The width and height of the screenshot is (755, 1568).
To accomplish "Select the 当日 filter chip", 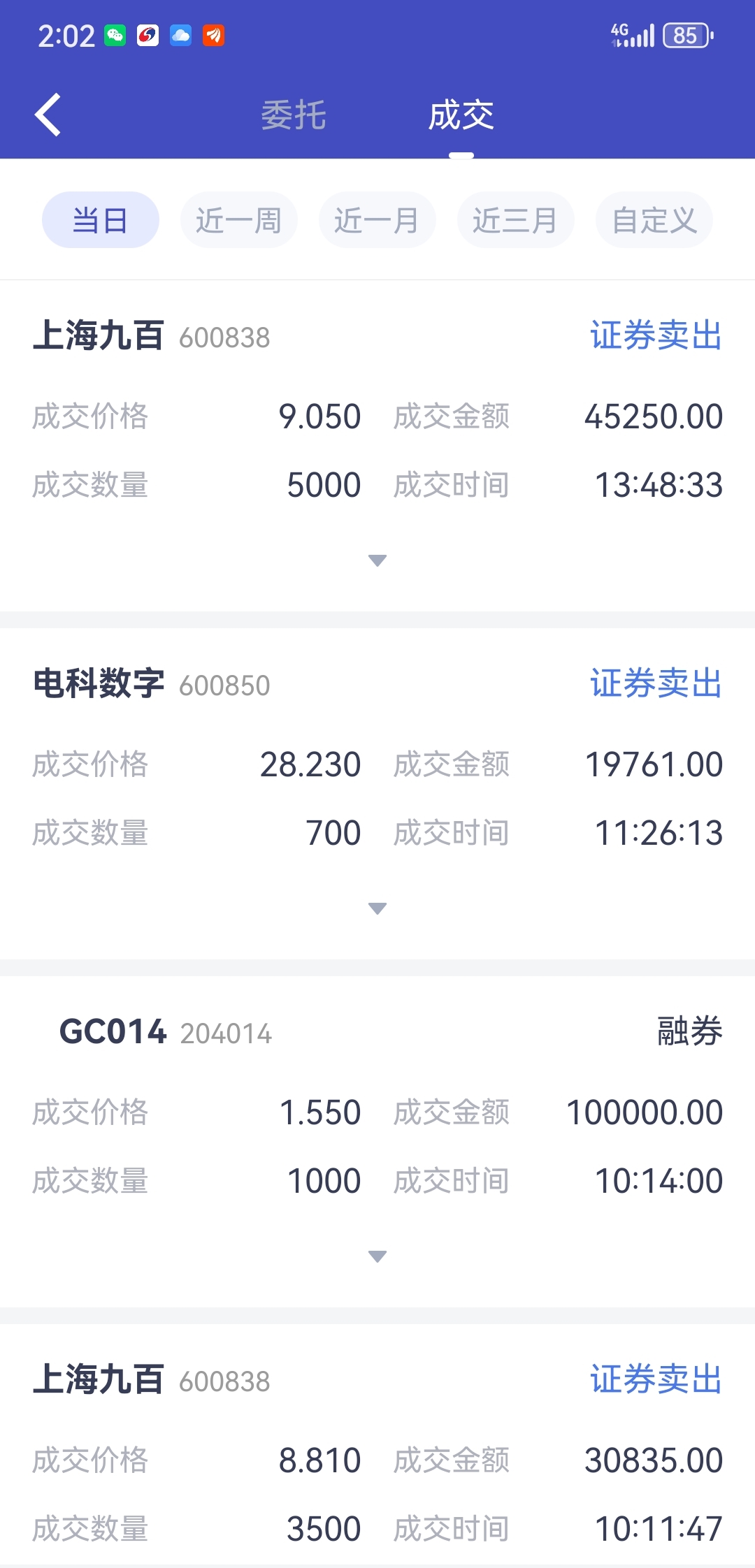I will tap(101, 220).
